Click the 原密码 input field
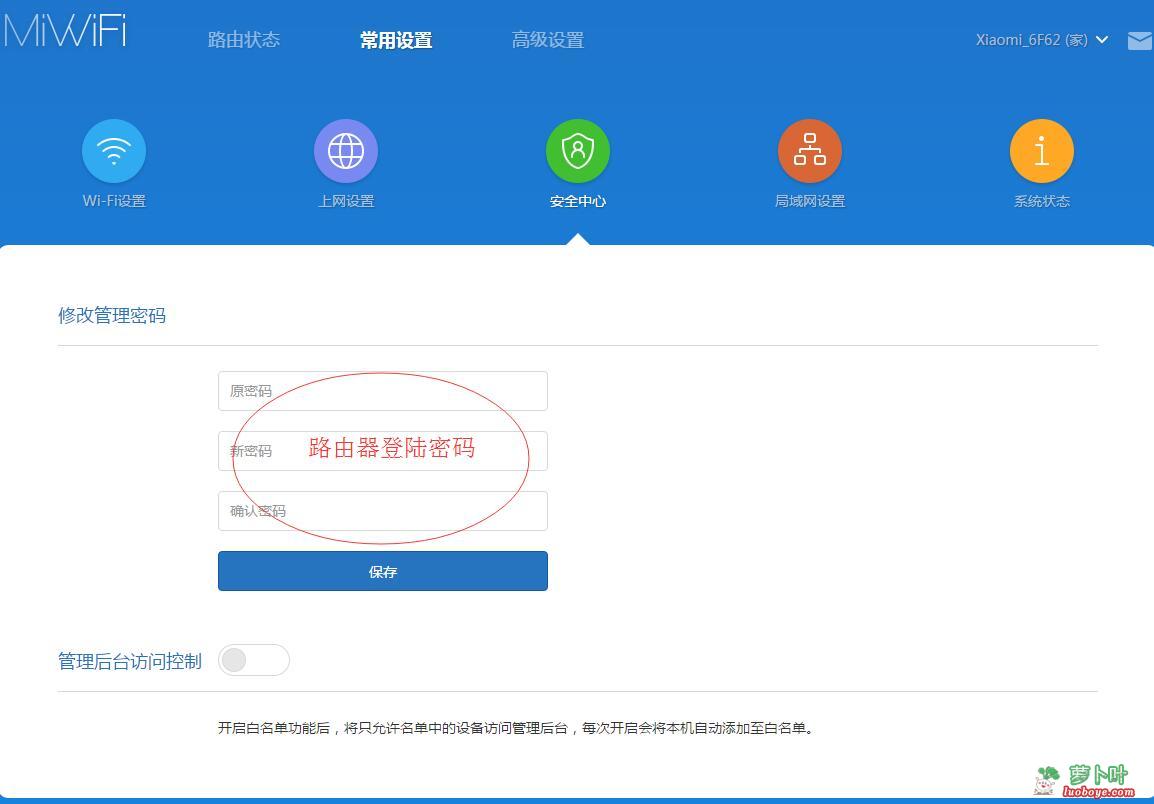The width and height of the screenshot is (1154, 804). 383,391
